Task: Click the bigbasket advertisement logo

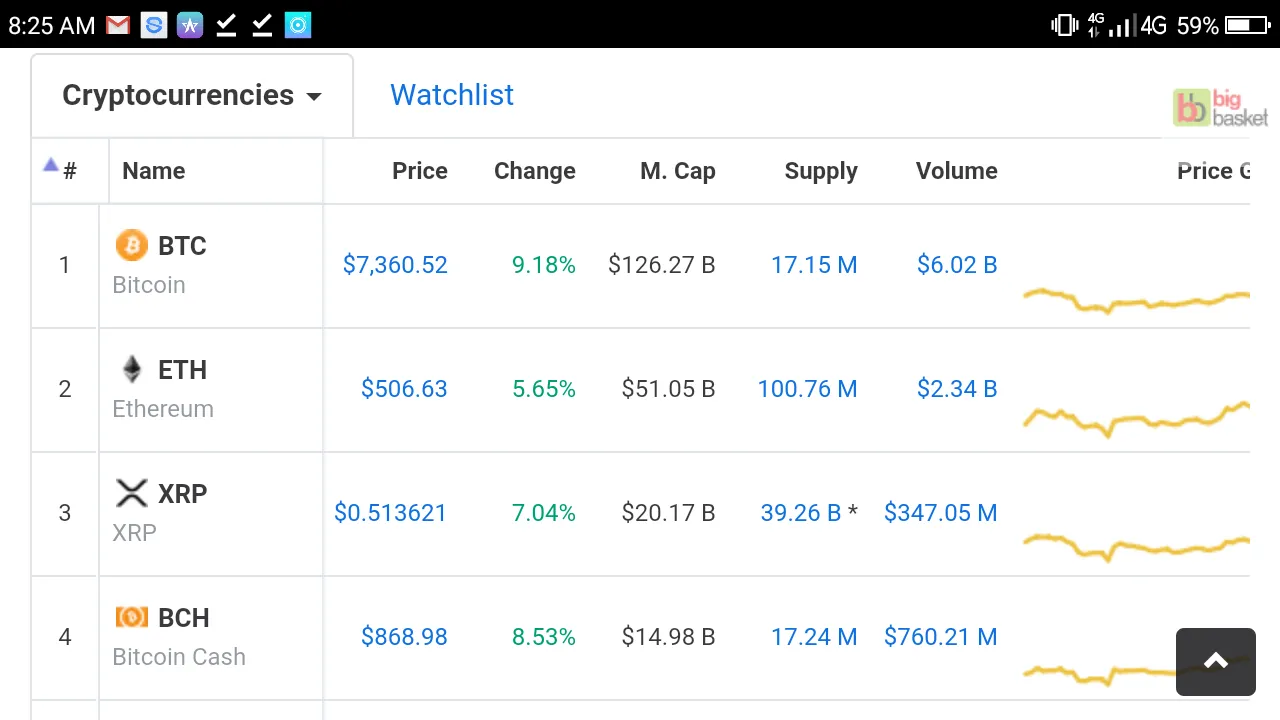Action: click(1220, 108)
